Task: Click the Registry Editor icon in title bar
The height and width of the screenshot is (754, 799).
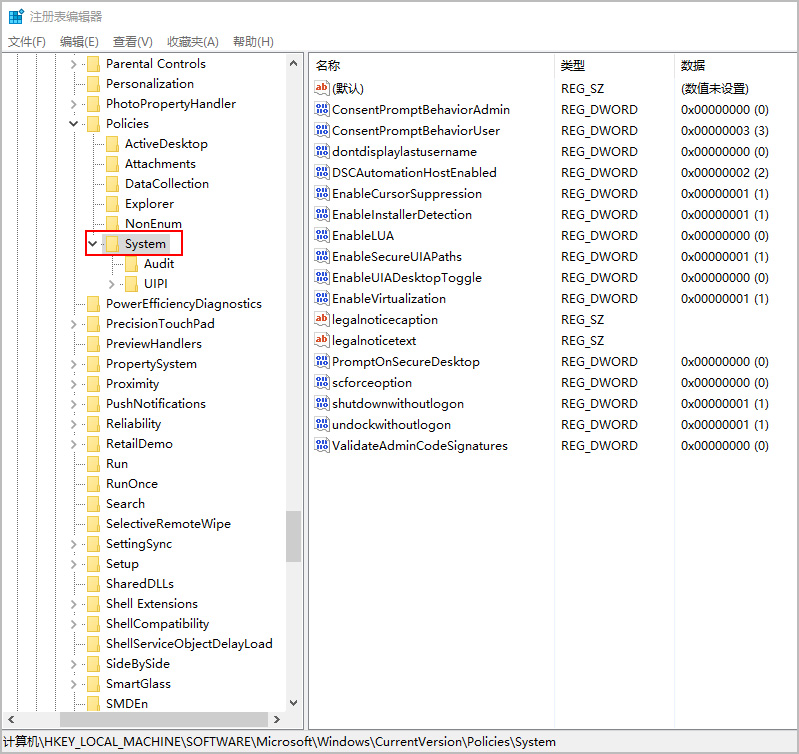Action: [16, 16]
